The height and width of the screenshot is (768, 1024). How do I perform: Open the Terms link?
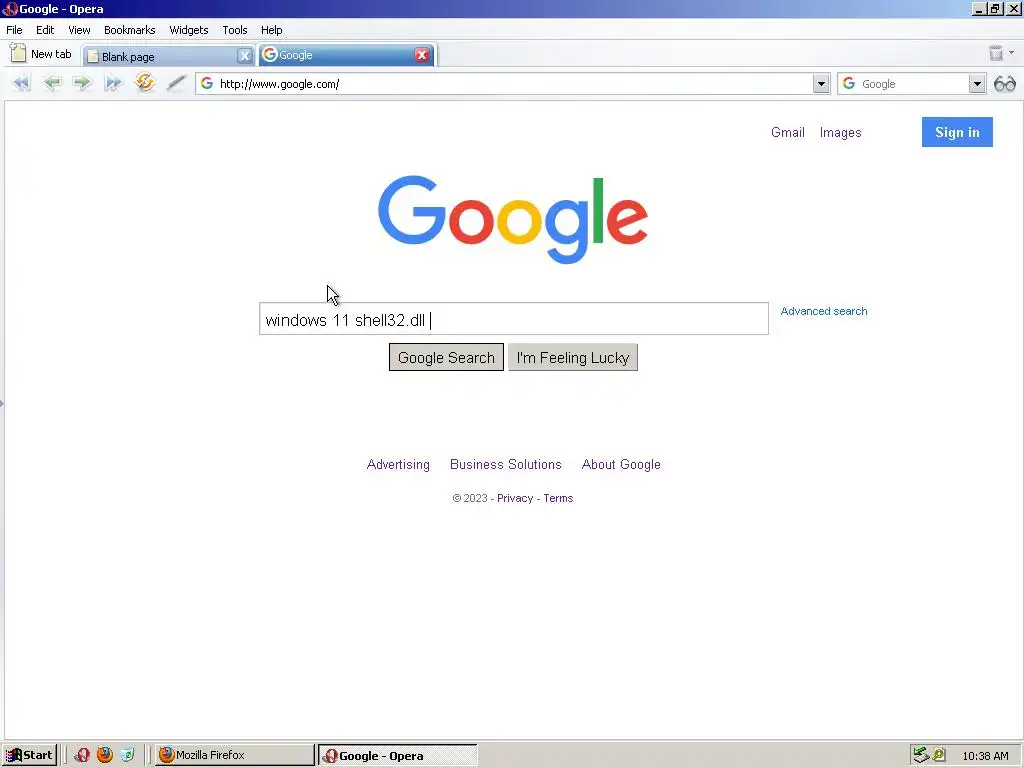(558, 498)
